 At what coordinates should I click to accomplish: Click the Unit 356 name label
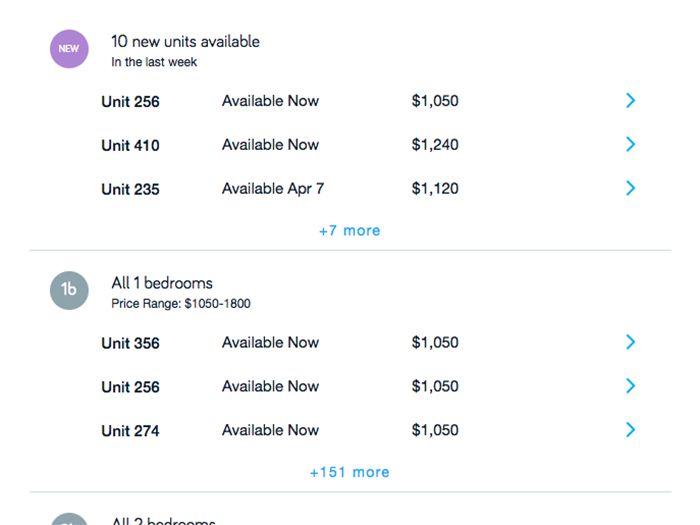[x=130, y=343]
